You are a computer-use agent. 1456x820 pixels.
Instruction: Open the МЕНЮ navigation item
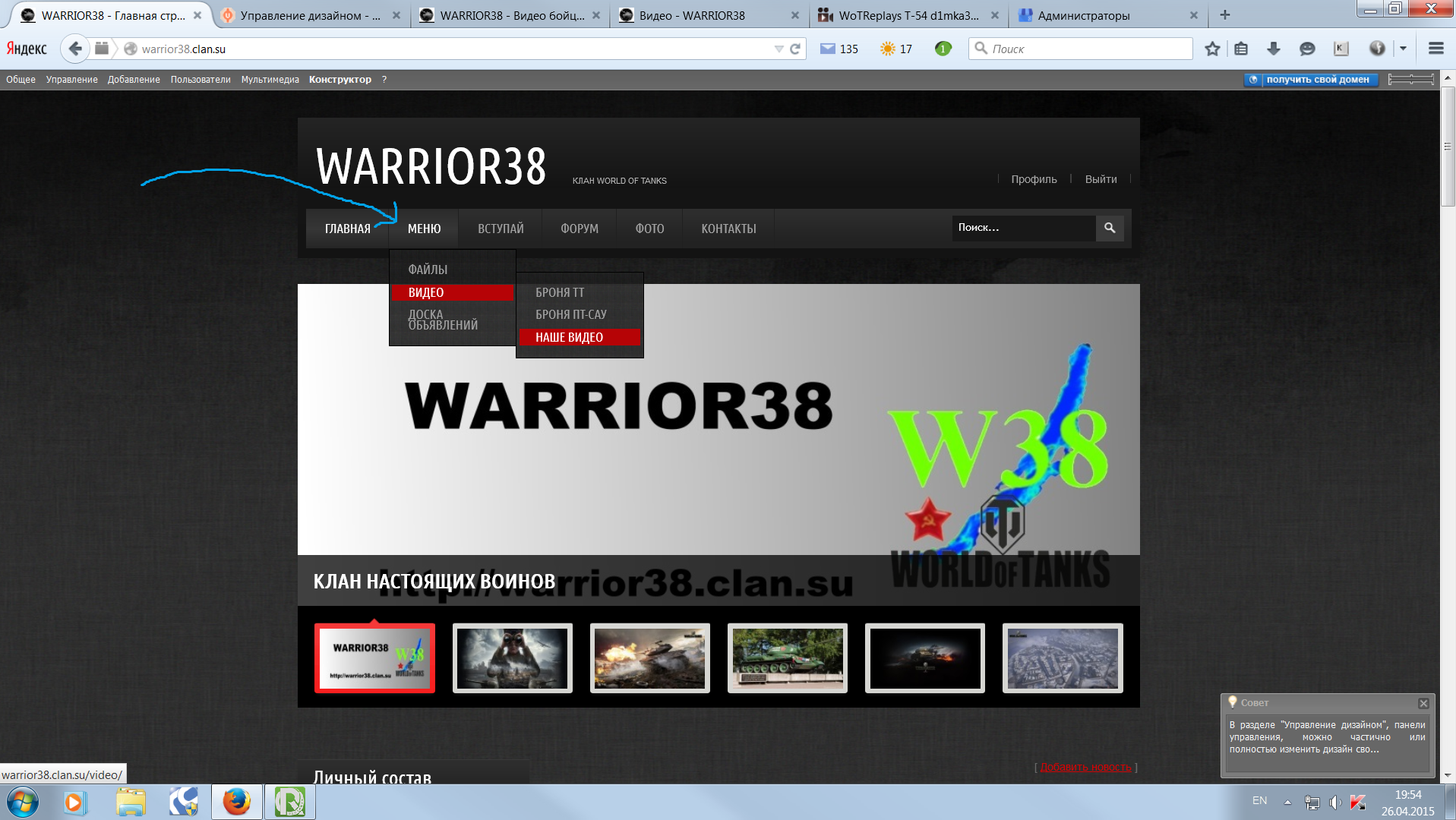coord(424,229)
